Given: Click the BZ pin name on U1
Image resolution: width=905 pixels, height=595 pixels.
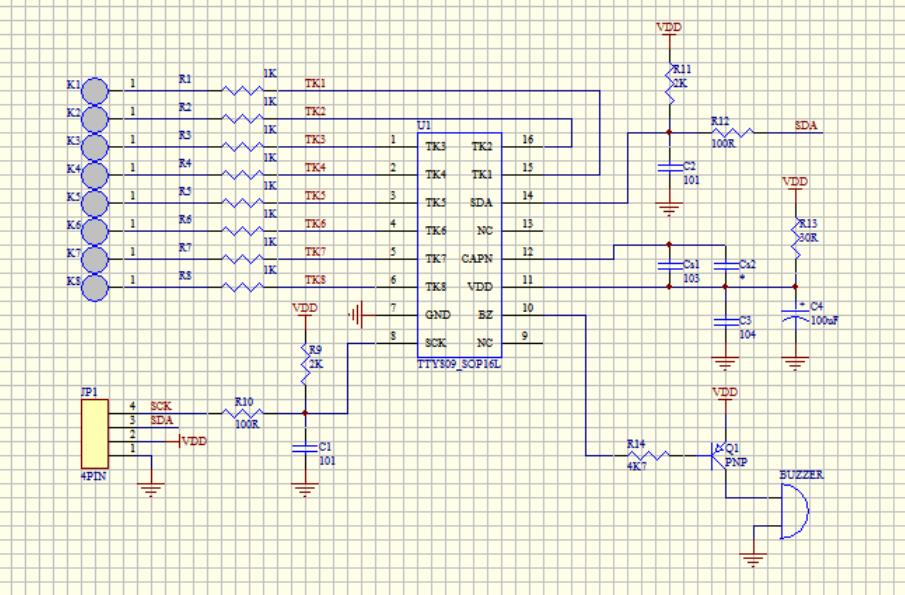Looking at the screenshot, I should click(485, 315).
